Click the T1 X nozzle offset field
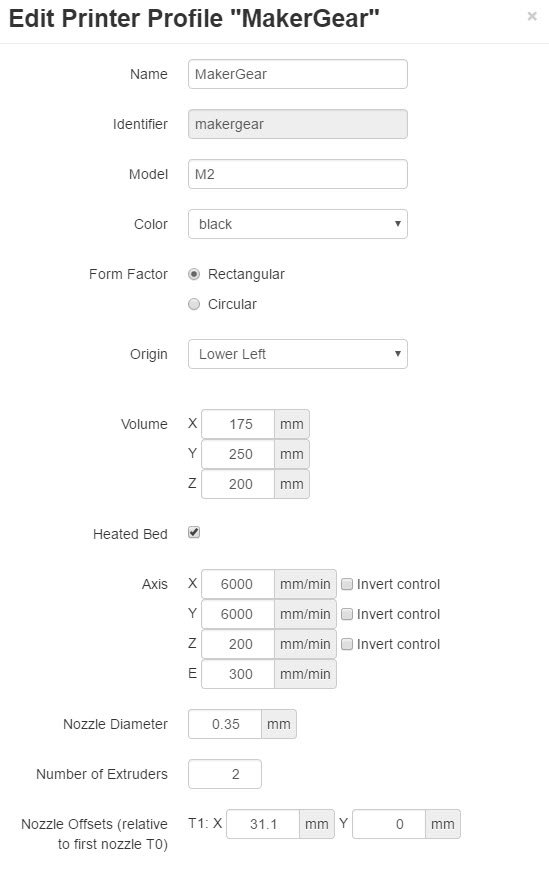This screenshot has width=549, height=888. coord(263,824)
